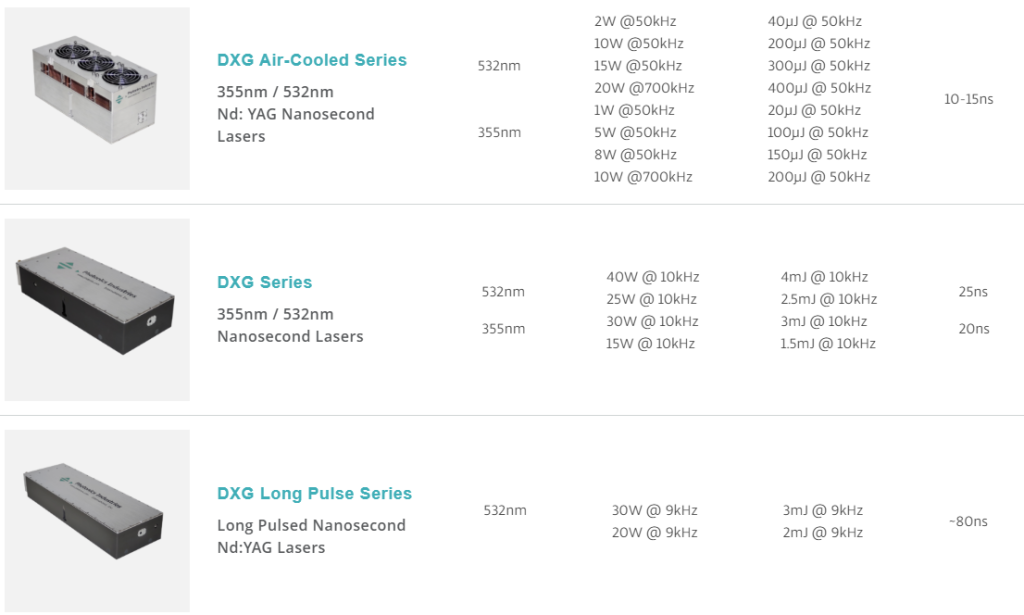Viewport: 1024px width, 615px height.
Task: Select the Long Pulsed Nanosecond Nd:YAG Lasers text
Action: [311, 536]
